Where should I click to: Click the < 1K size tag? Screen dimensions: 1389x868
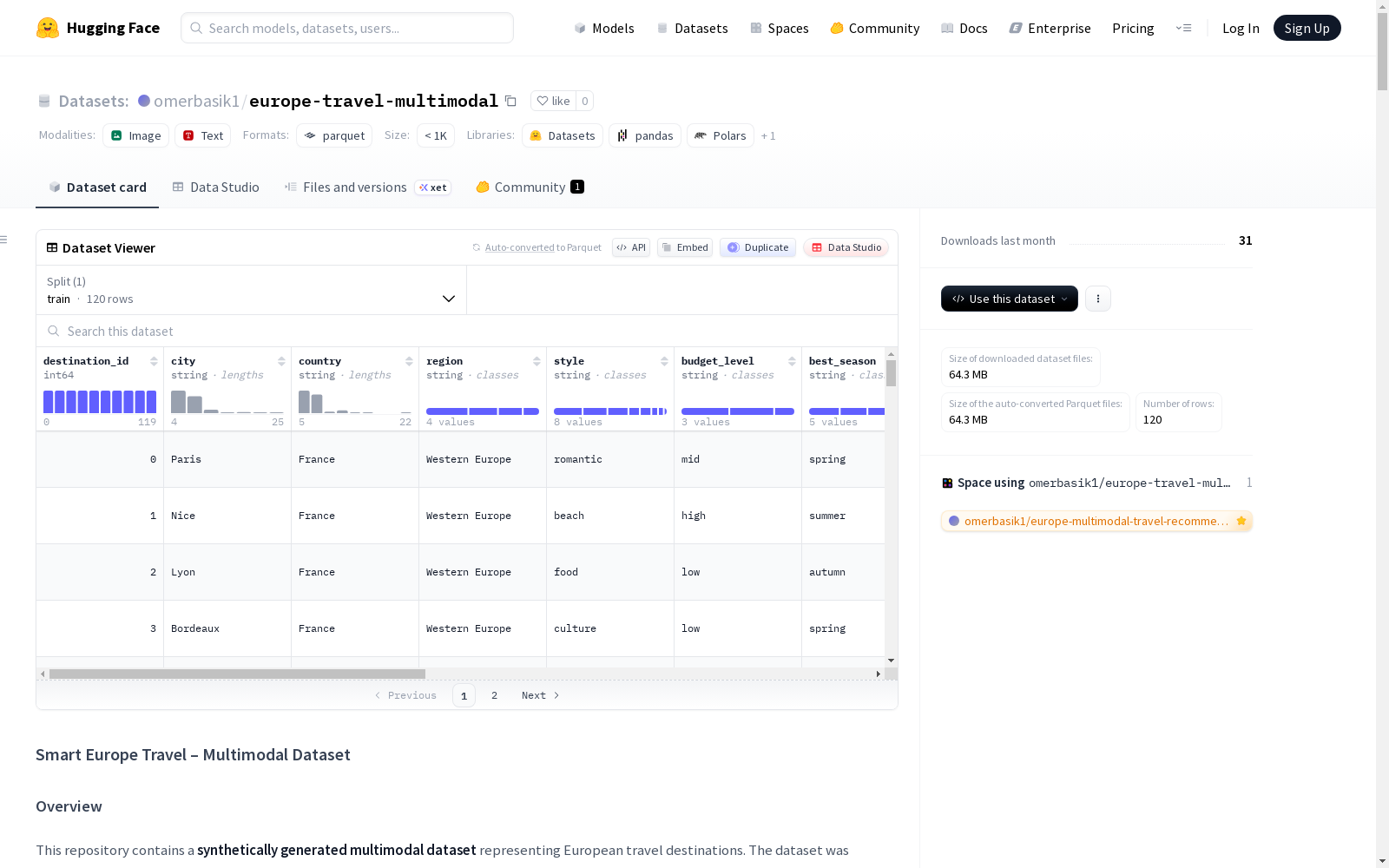click(x=436, y=135)
